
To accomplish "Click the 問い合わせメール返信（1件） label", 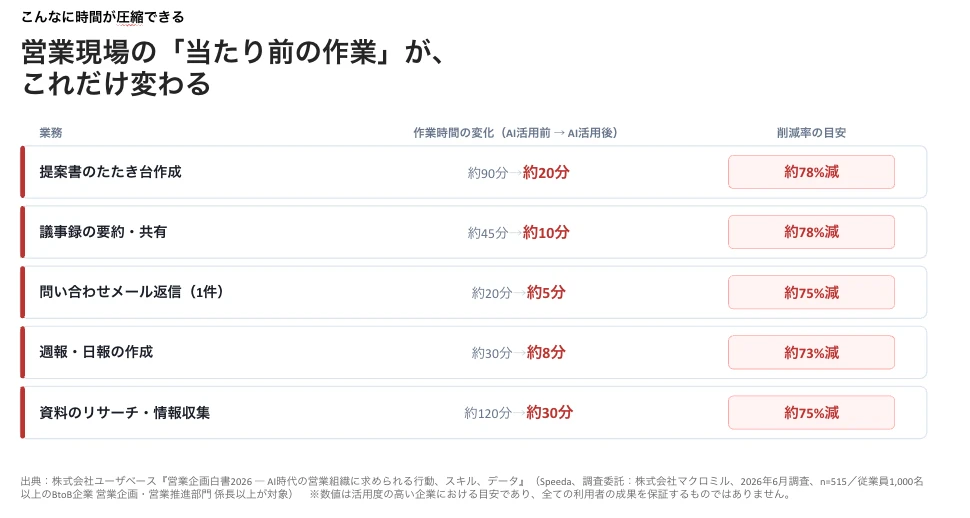I will click(131, 292).
